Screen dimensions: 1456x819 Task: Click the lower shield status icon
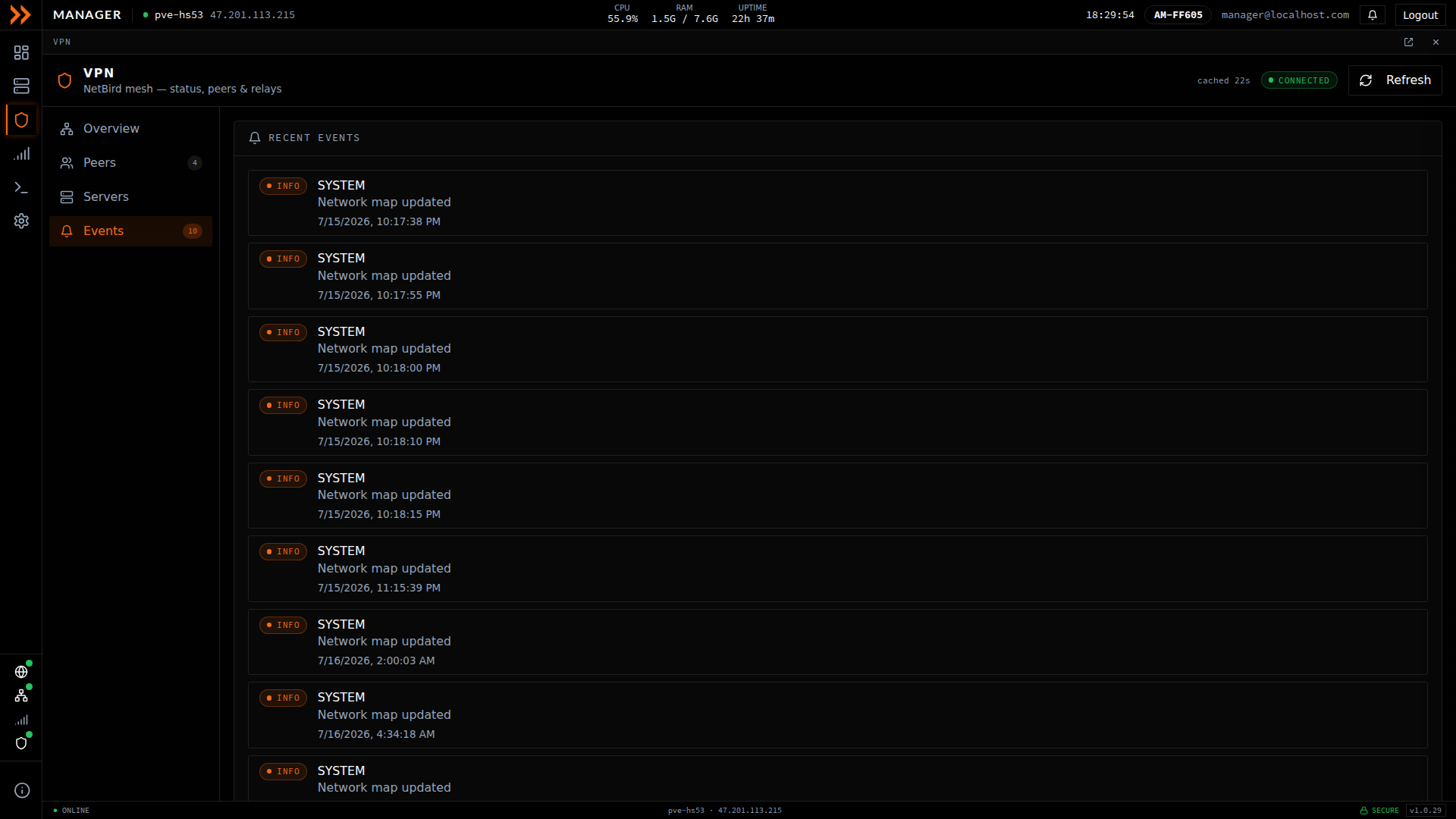(21, 743)
